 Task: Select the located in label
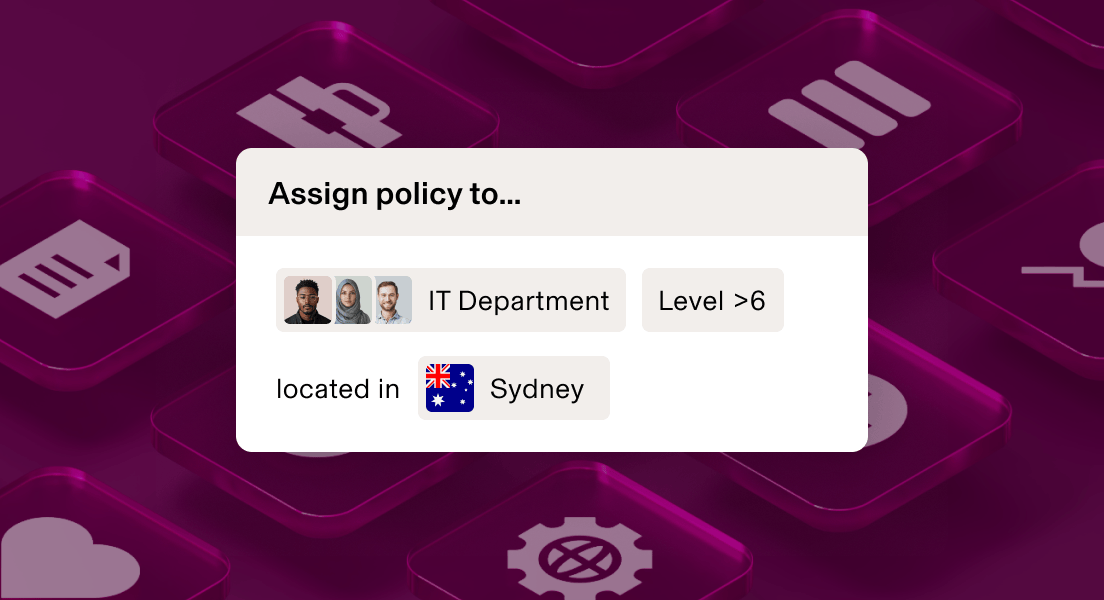[338, 389]
